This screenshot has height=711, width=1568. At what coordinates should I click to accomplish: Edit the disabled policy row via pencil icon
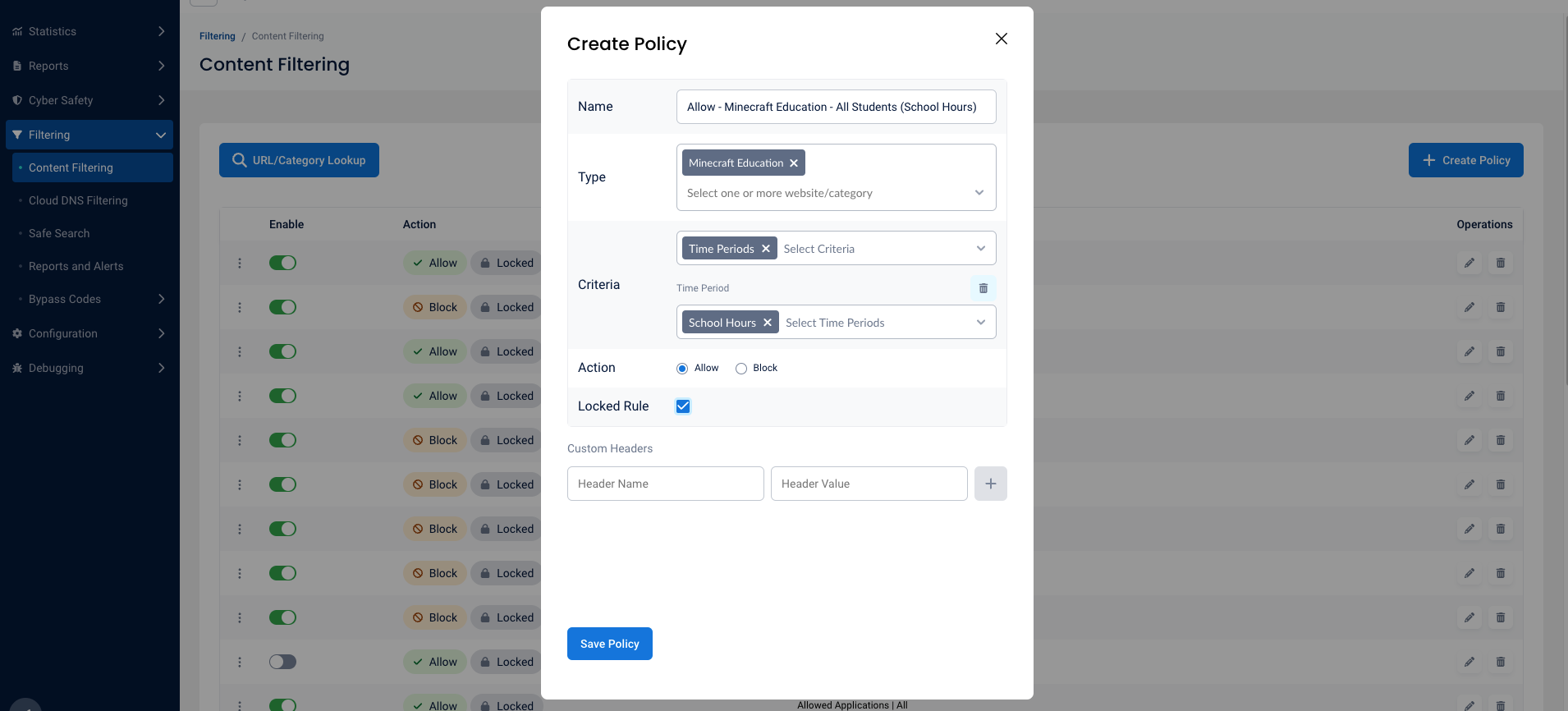1469,662
